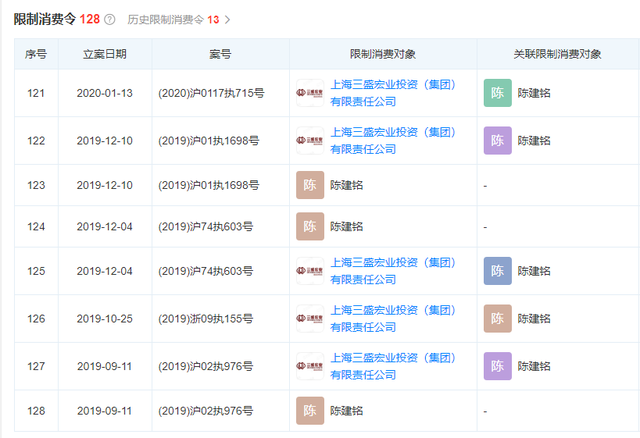The height and width of the screenshot is (438, 640).
Task: Open 历史限制消费令 13 link
Action: point(173,20)
